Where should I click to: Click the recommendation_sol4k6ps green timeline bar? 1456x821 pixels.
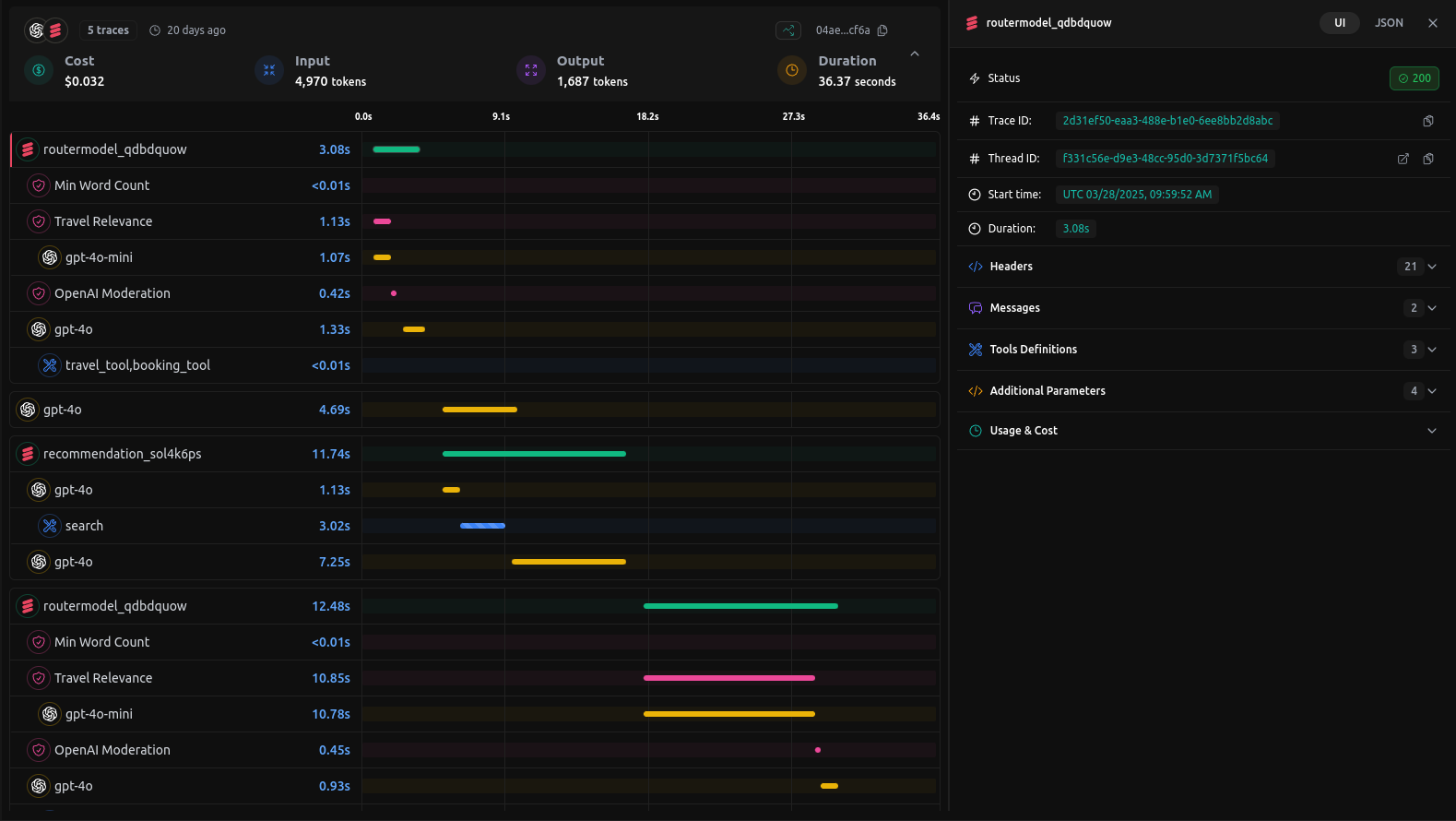[533, 454]
